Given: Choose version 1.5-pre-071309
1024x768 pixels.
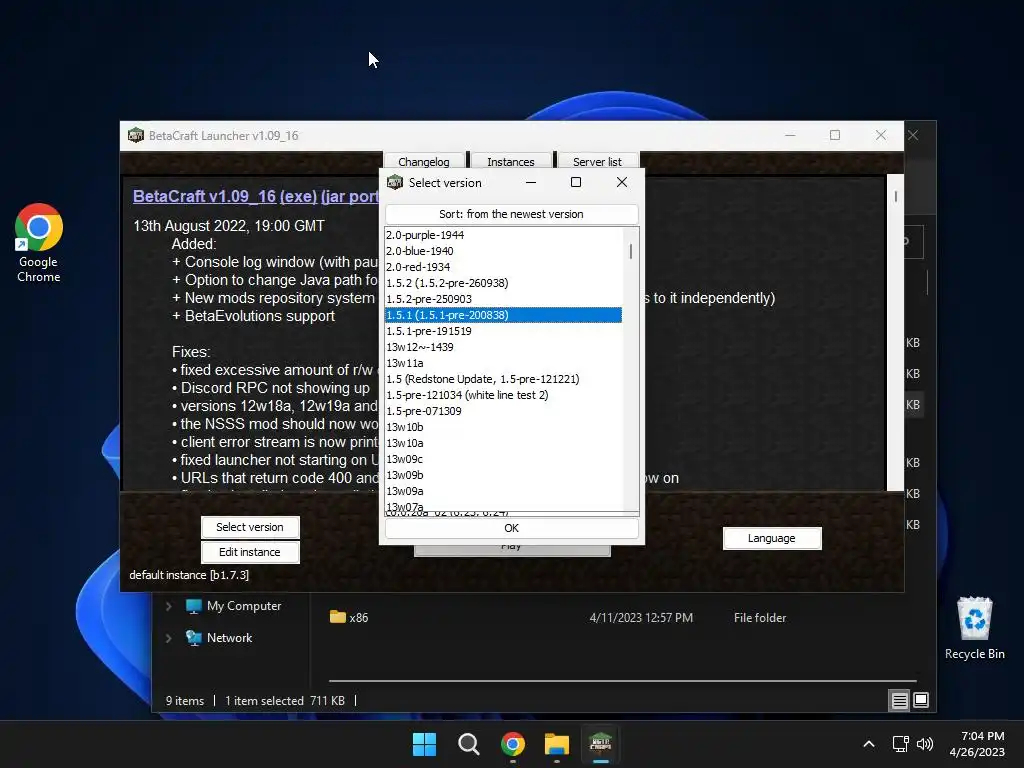Looking at the screenshot, I should click(x=503, y=411).
